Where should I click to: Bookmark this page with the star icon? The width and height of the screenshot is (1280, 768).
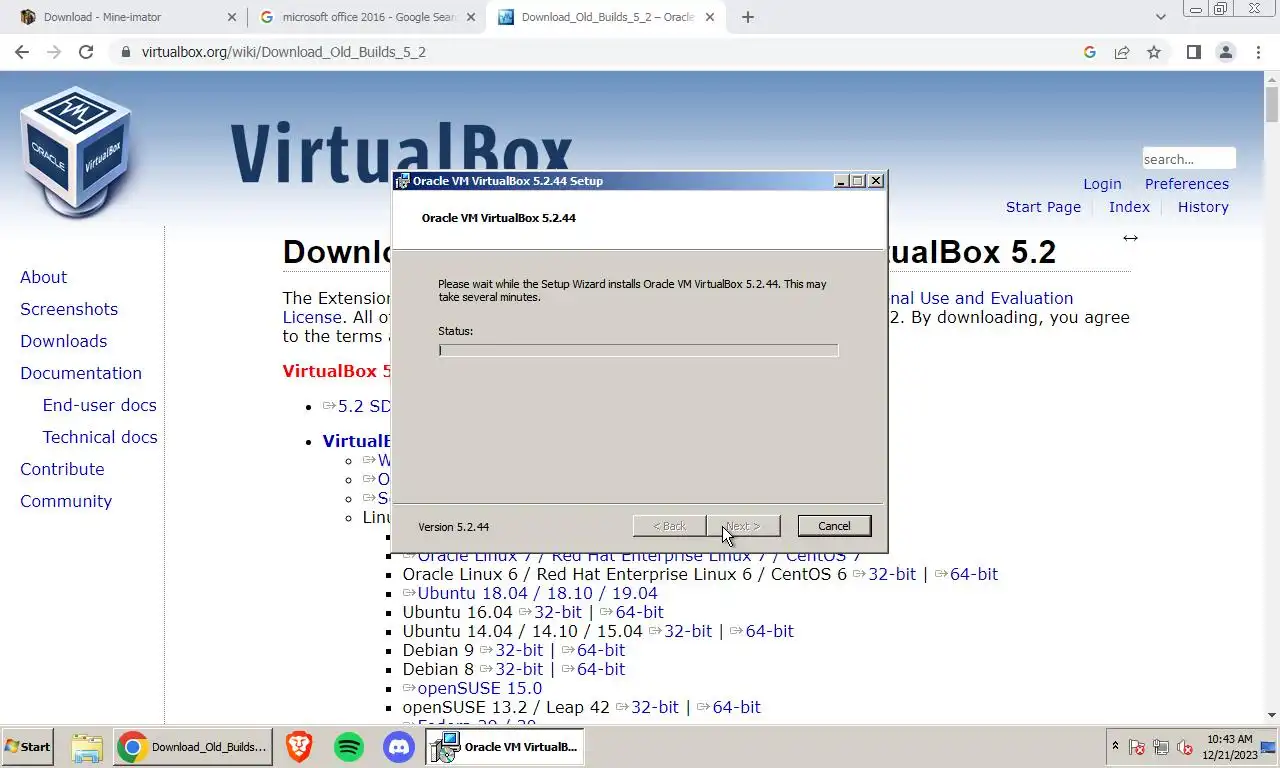(x=1154, y=52)
